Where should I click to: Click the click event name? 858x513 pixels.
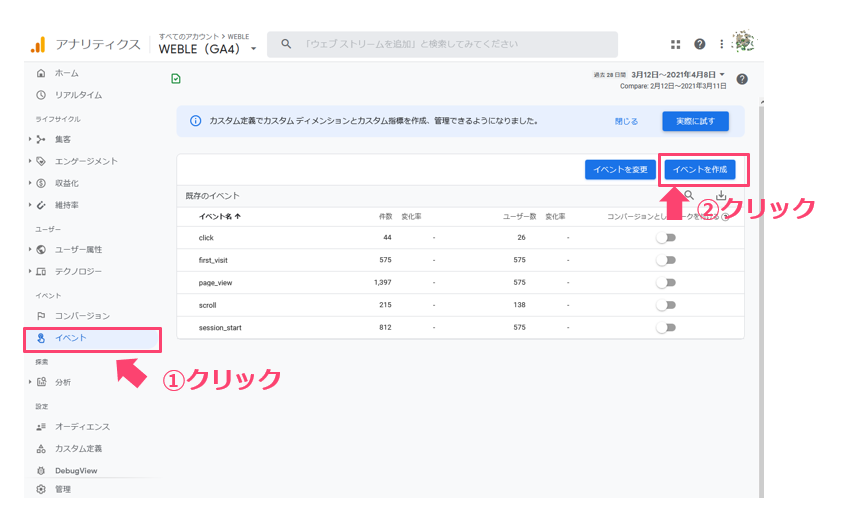(206, 238)
